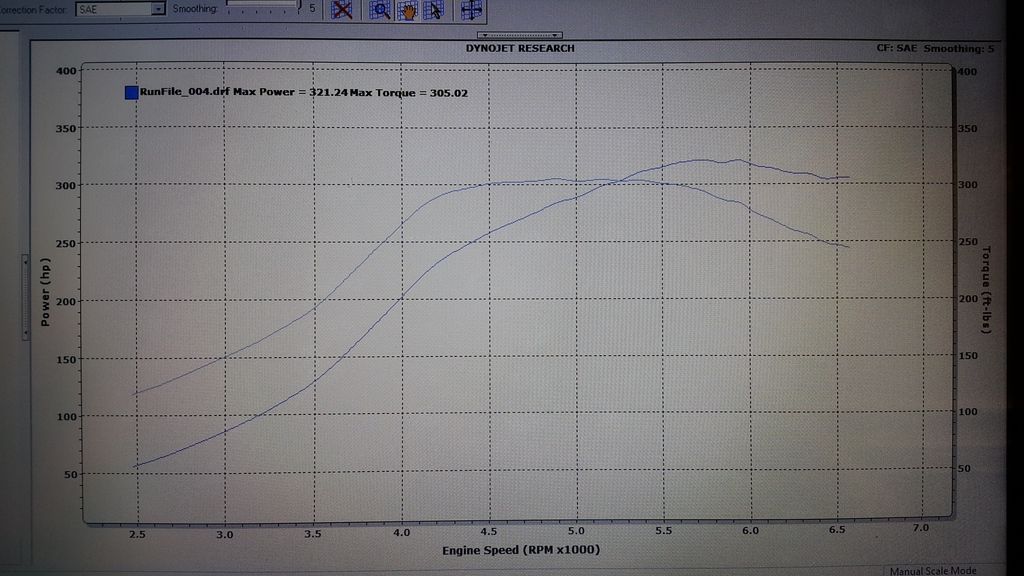
Task: Select the hand pan graph tool
Action: 407,10
